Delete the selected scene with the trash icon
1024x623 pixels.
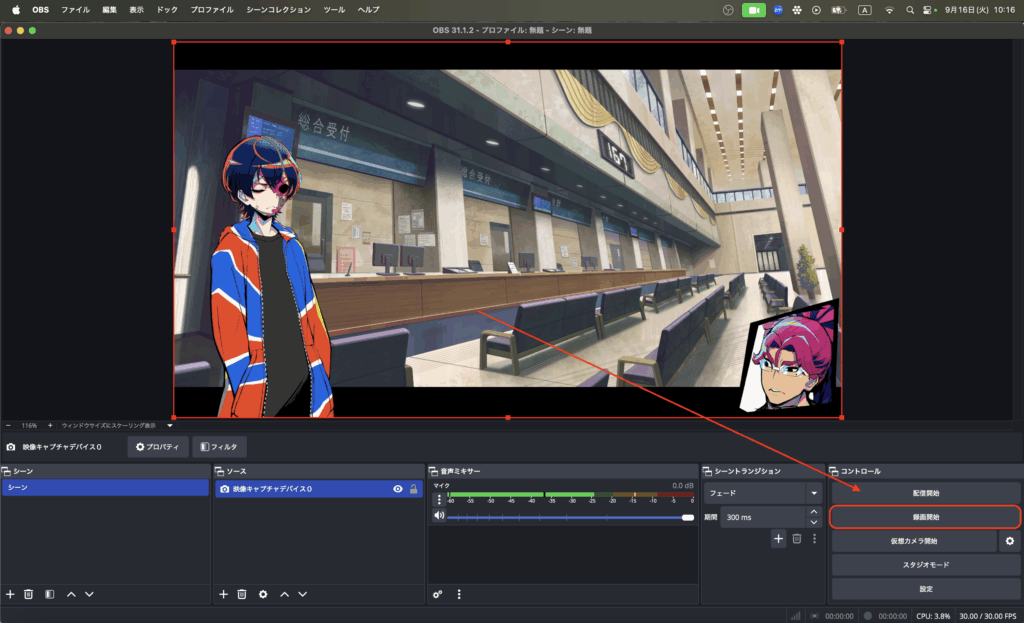tap(29, 594)
